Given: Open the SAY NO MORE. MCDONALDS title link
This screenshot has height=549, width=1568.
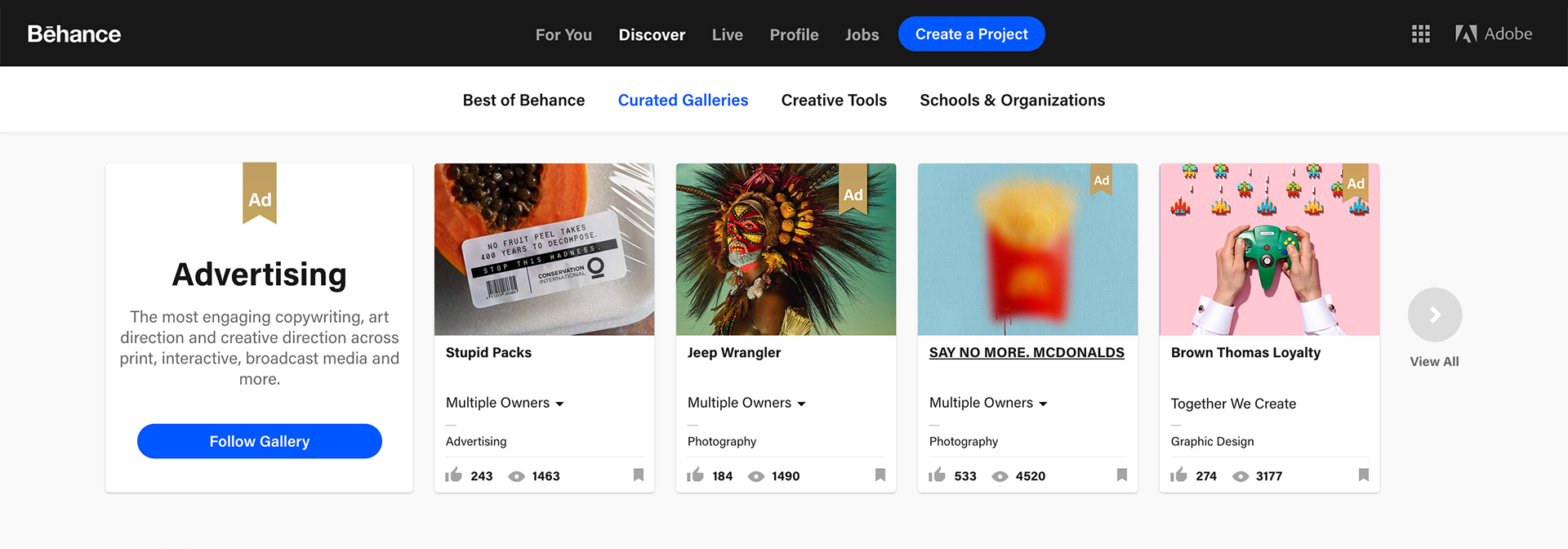Looking at the screenshot, I should pos(1027,352).
